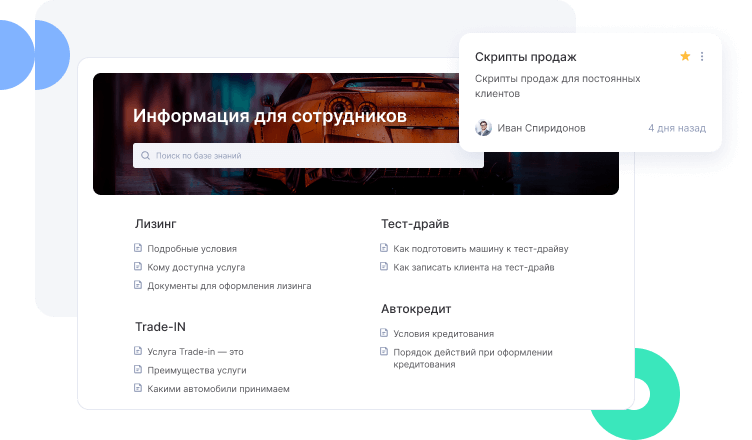Open Как подготовить машину к тест-драйву article
The width and height of the screenshot is (752, 440).
click(481, 249)
